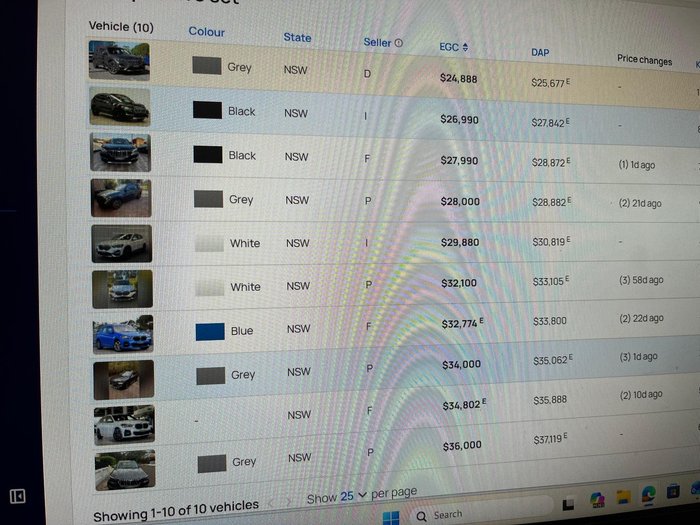
Task: Click the DAP value $37,119
Action: (548, 439)
